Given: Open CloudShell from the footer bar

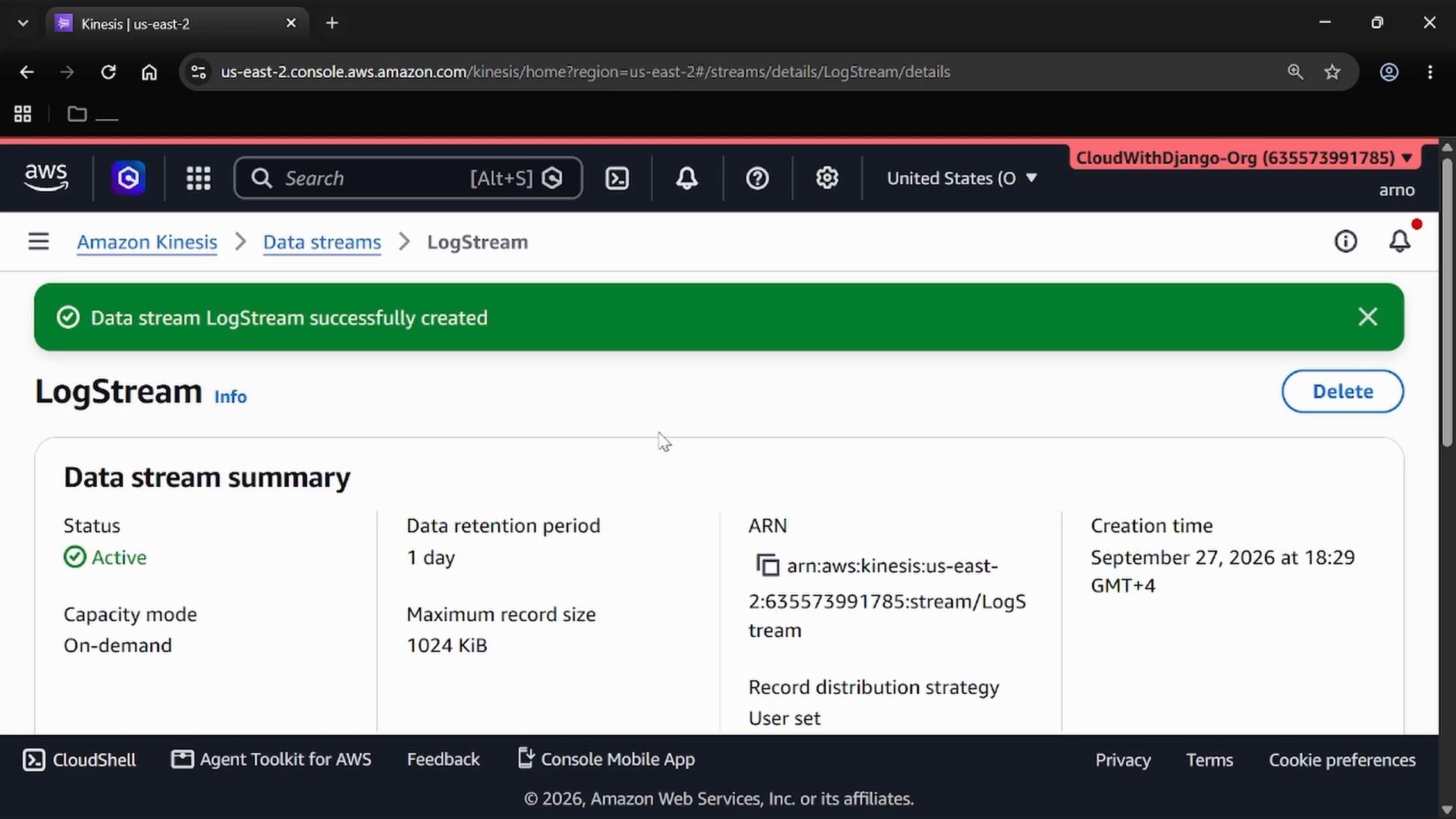Looking at the screenshot, I should (x=80, y=760).
